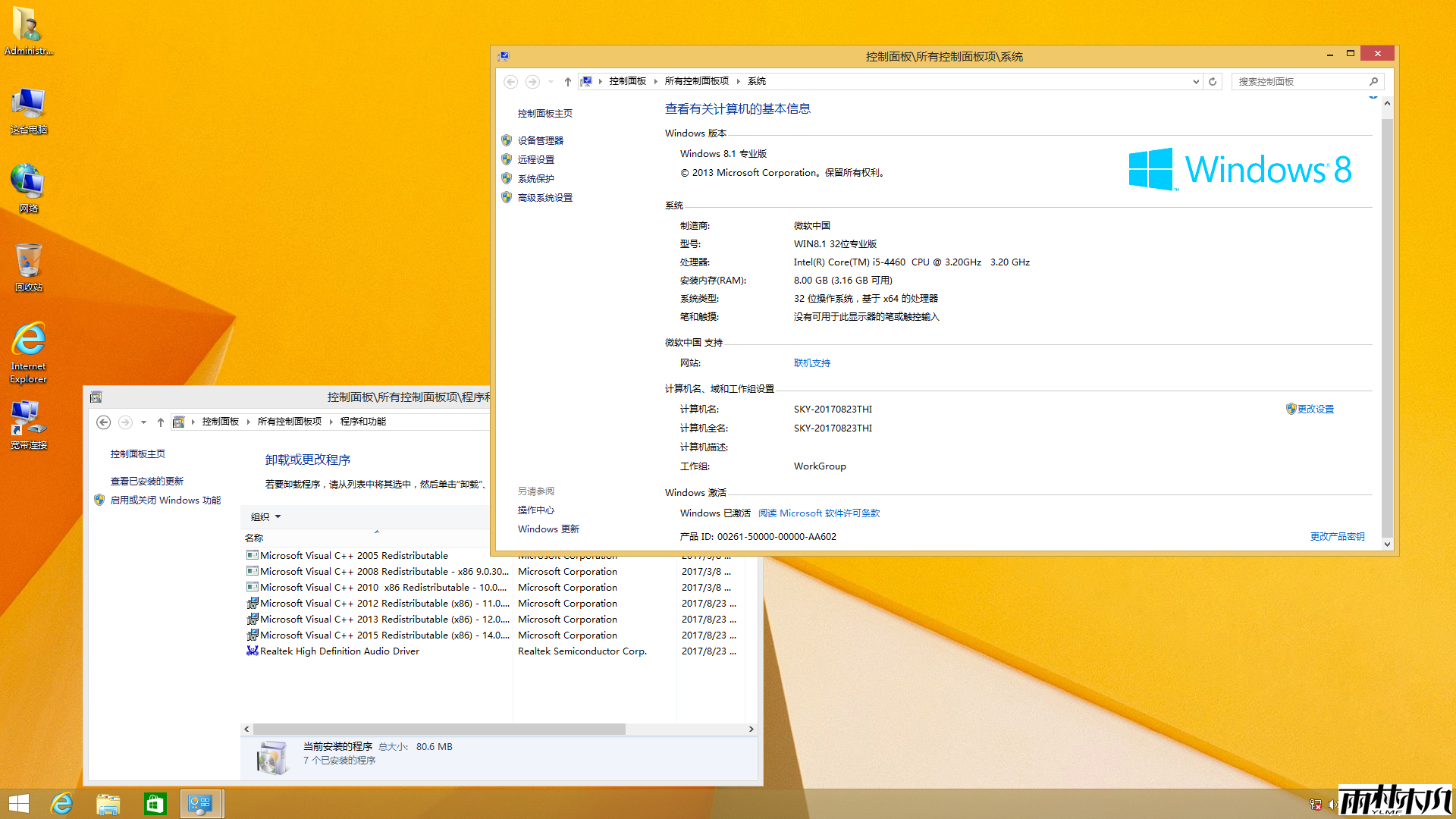
Task: Click the Start button on taskbar
Action: (x=18, y=804)
